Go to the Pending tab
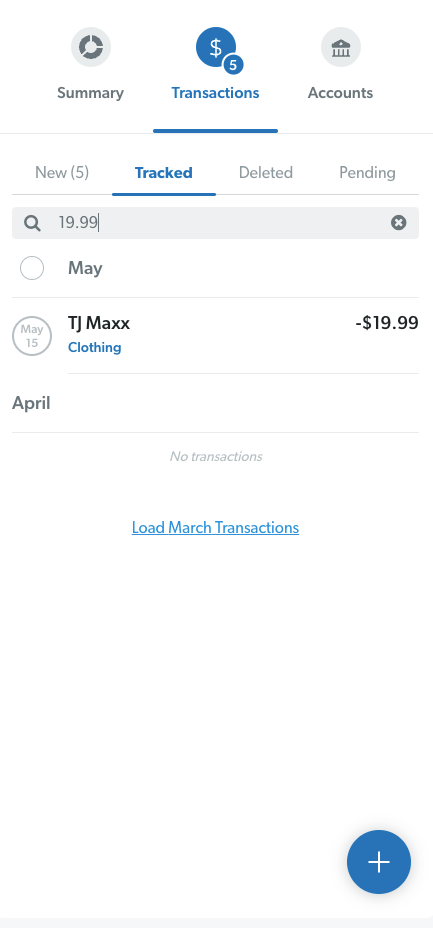This screenshot has height=928, width=433. pyautogui.click(x=367, y=173)
